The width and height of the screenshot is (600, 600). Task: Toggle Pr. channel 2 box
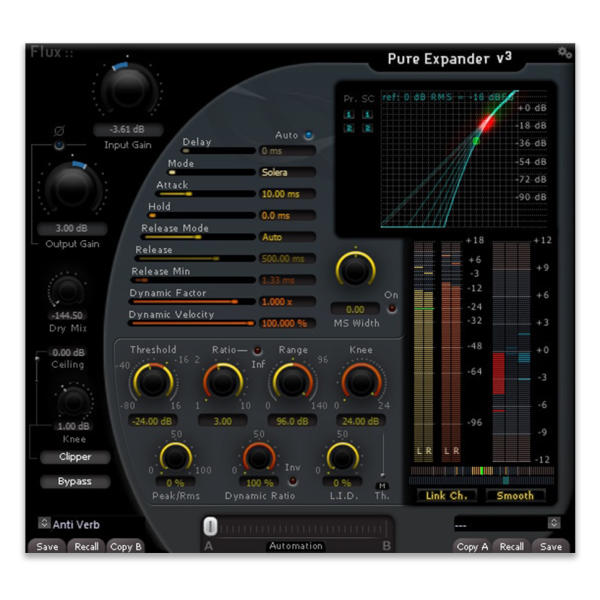point(349,128)
